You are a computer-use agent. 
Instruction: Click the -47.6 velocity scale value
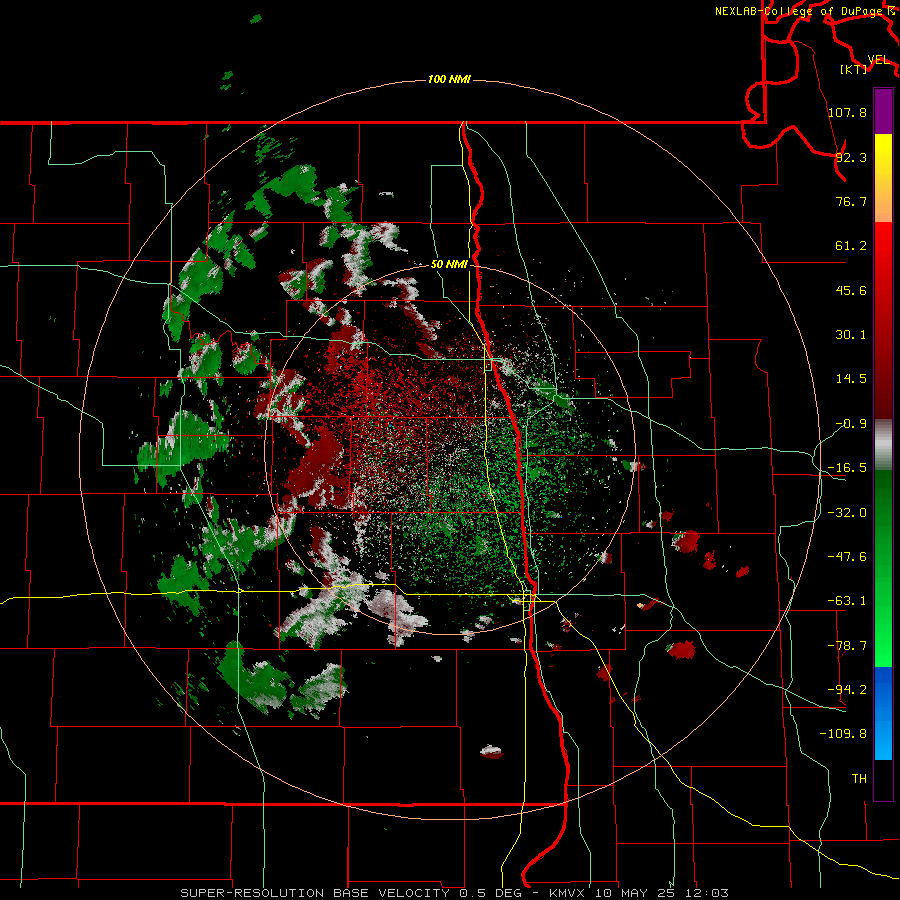pyautogui.click(x=847, y=557)
